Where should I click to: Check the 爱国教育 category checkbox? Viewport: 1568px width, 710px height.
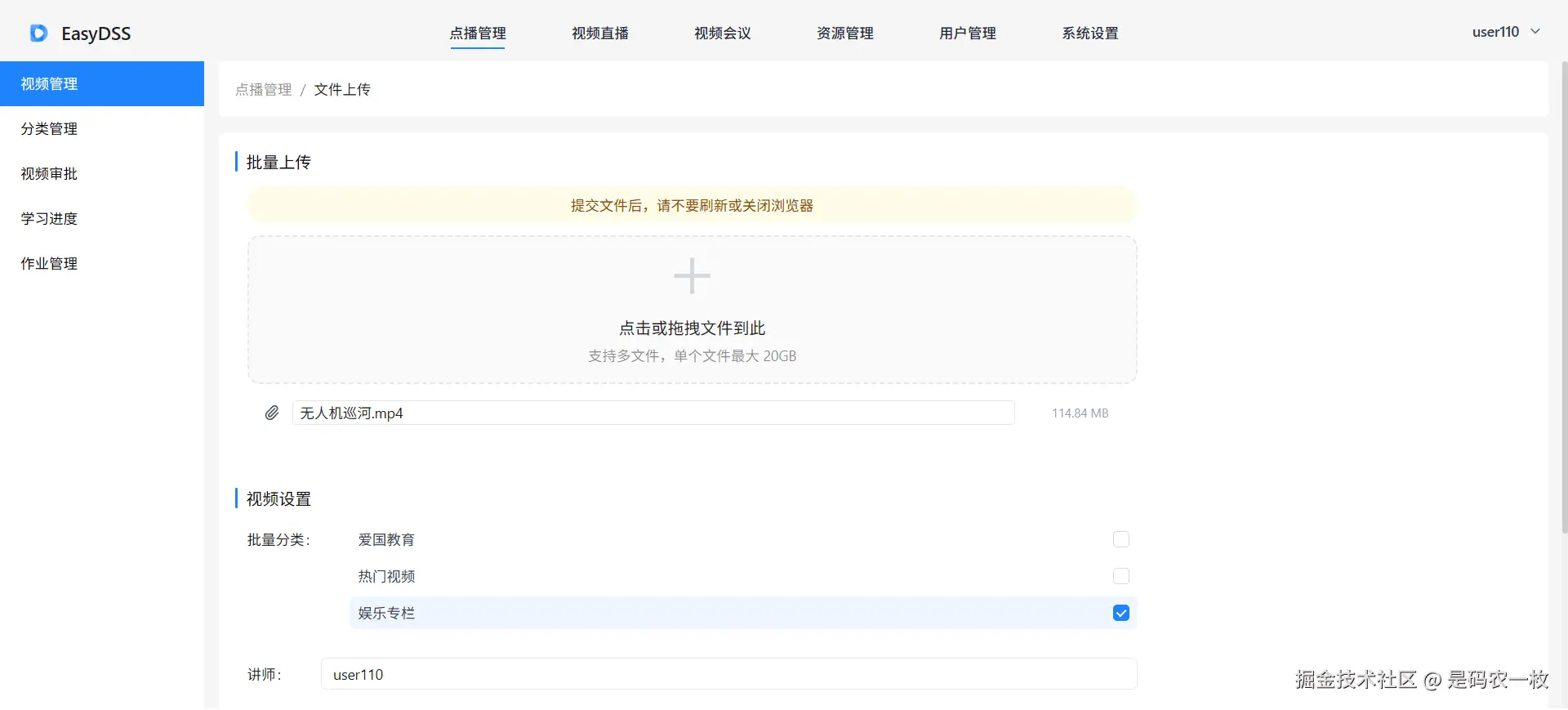pyautogui.click(x=1121, y=539)
